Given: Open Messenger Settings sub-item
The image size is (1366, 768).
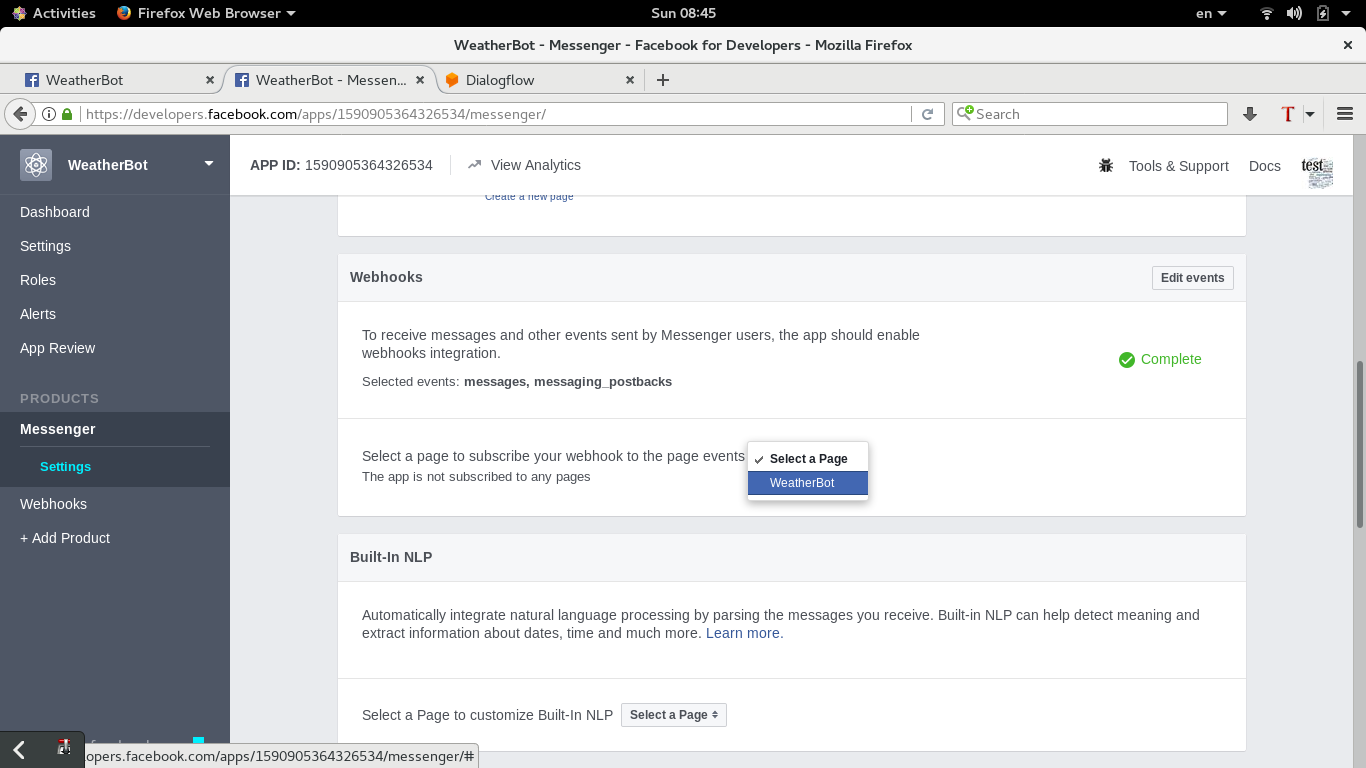Looking at the screenshot, I should coord(65,467).
